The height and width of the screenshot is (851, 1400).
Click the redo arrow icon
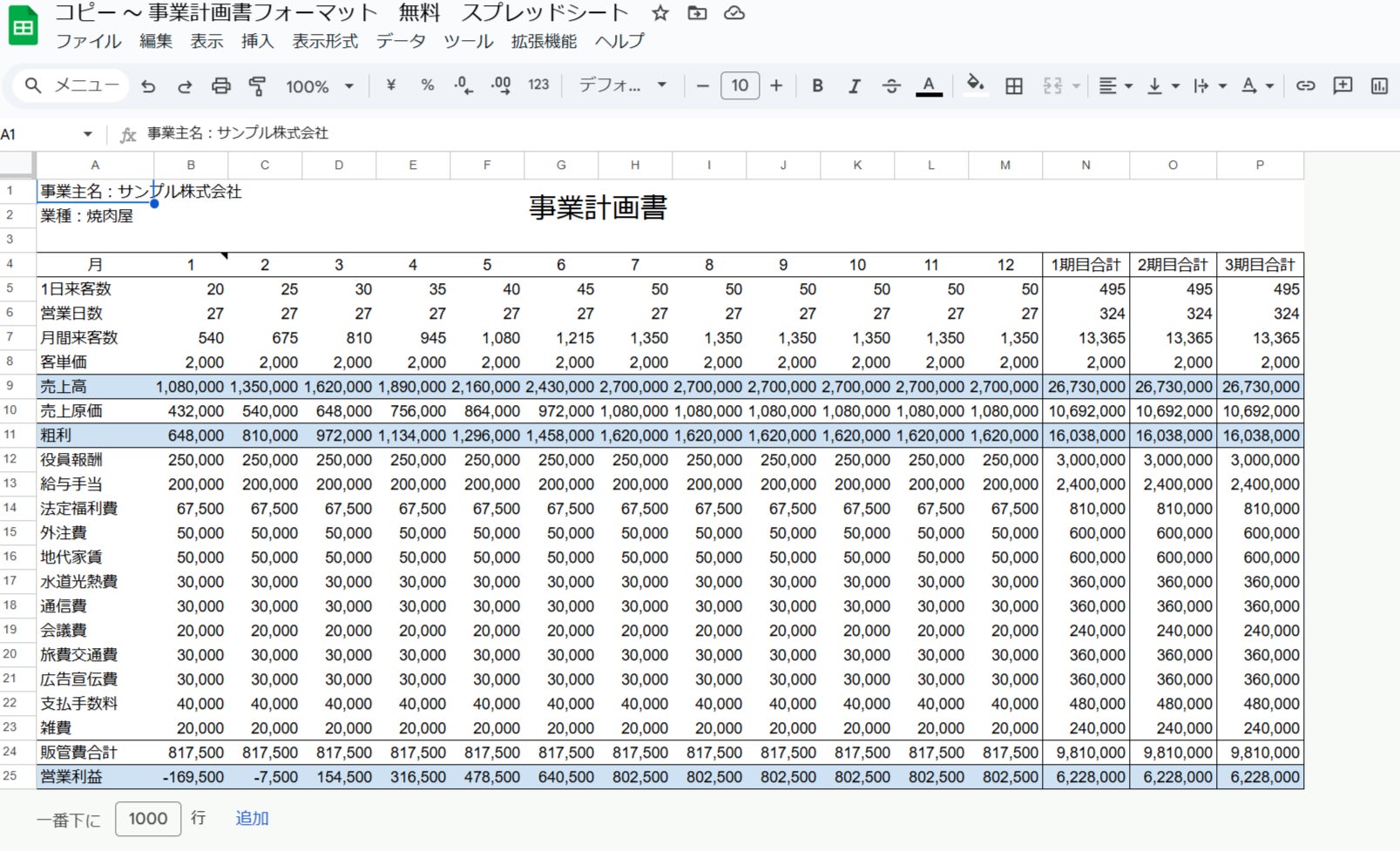[x=185, y=85]
